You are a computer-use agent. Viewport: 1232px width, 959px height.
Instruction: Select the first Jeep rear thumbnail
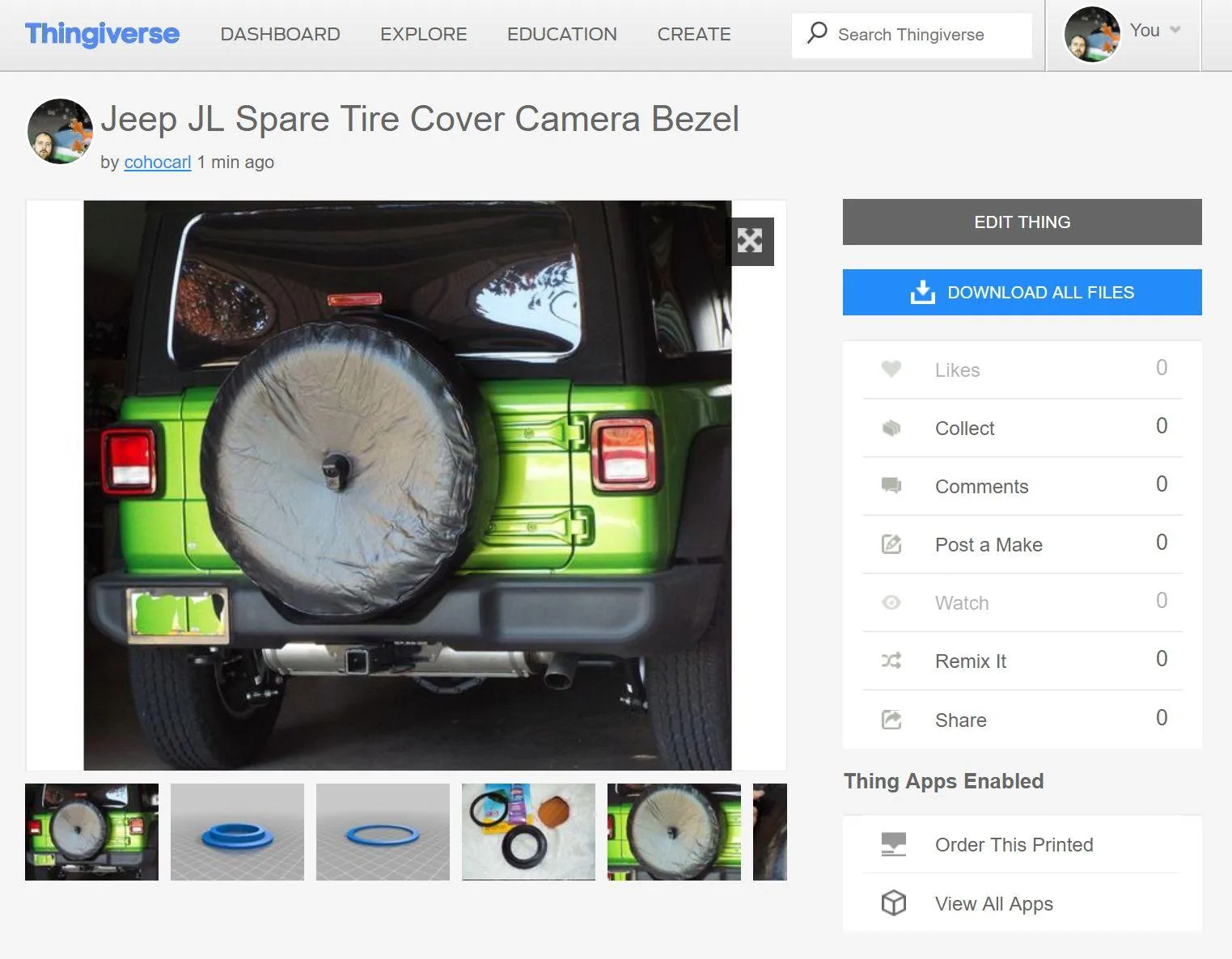click(91, 832)
